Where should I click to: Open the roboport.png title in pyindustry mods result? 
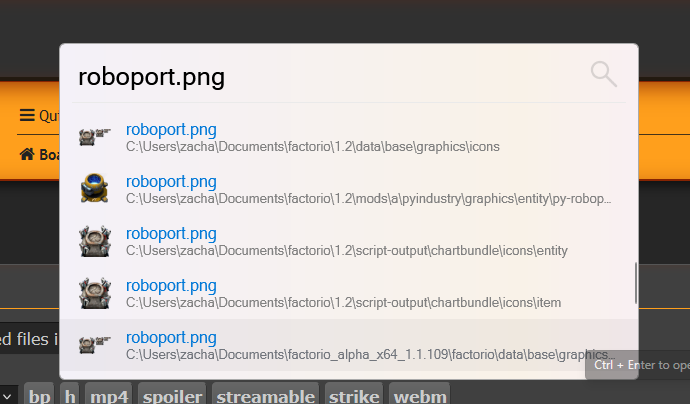(171, 181)
